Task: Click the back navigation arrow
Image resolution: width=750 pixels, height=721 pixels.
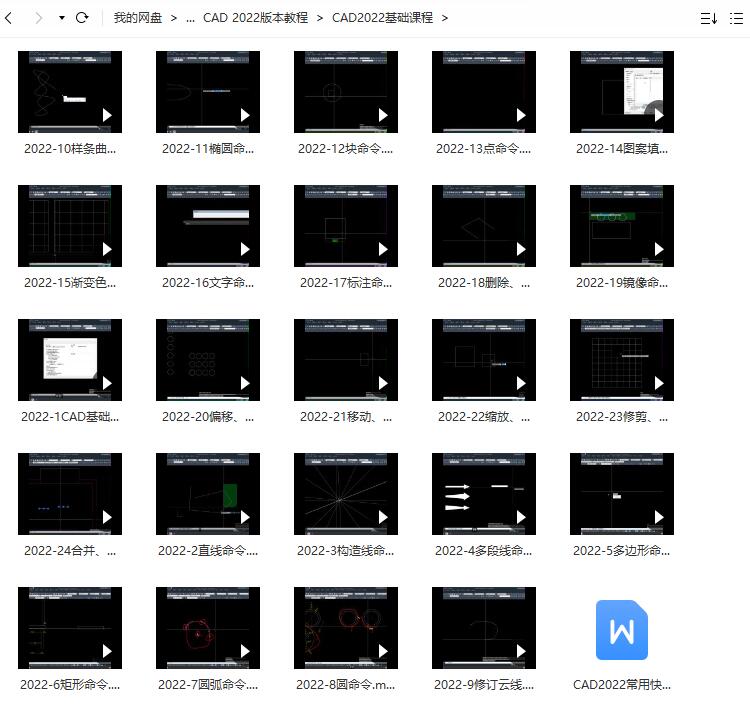Action: [10, 18]
